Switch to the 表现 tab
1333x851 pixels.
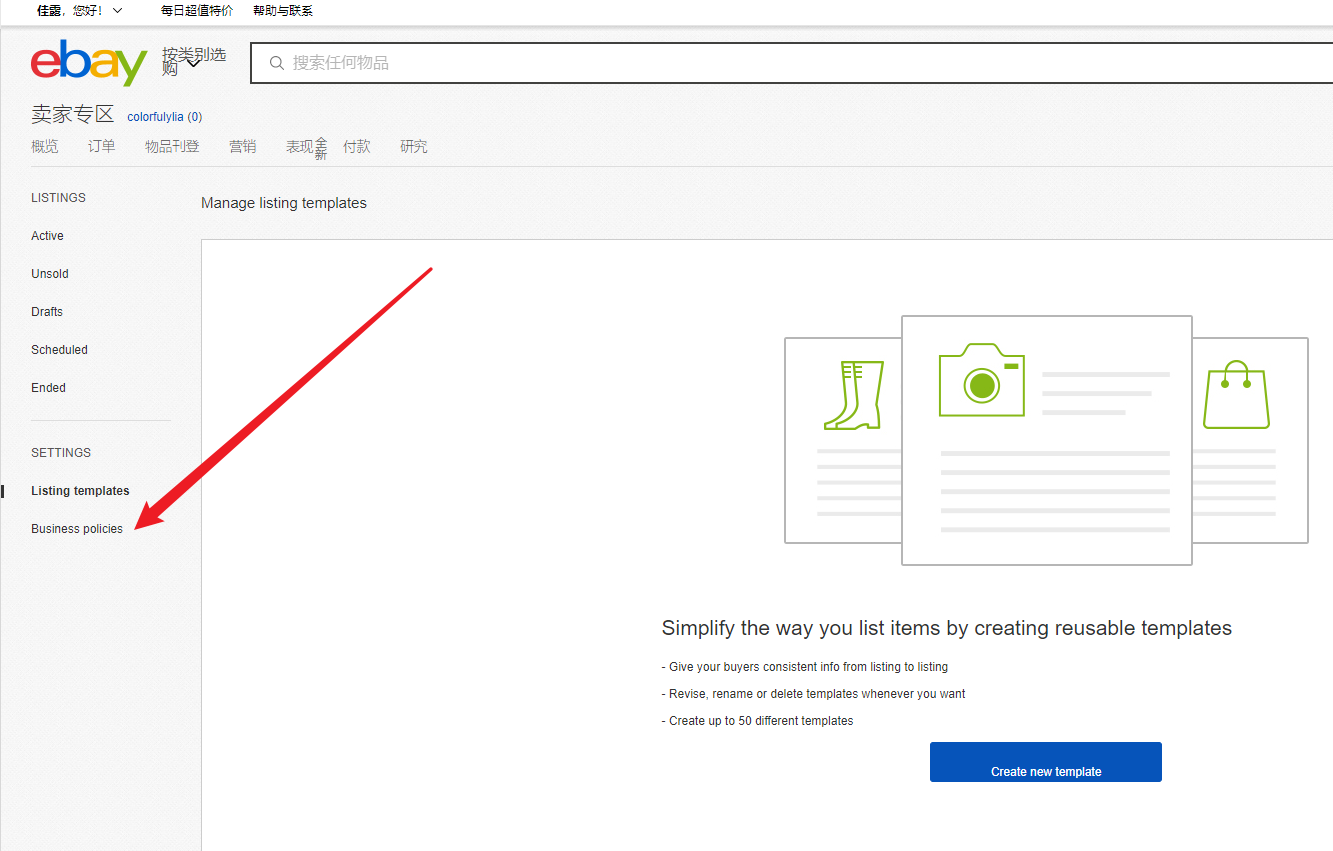[x=300, y=146]
